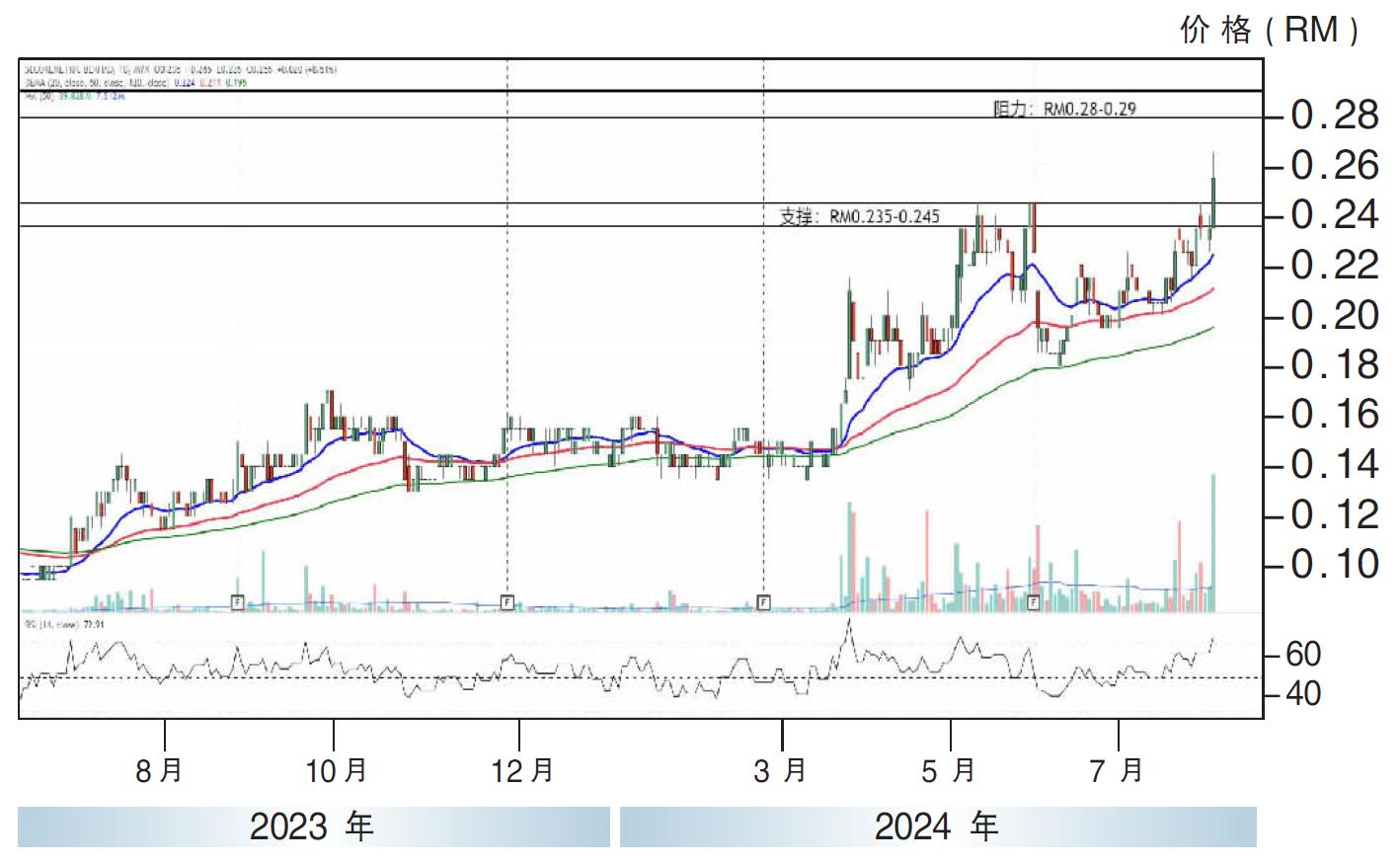
Task: Click the 2024 年 year band
Action: tap(938, 826)
